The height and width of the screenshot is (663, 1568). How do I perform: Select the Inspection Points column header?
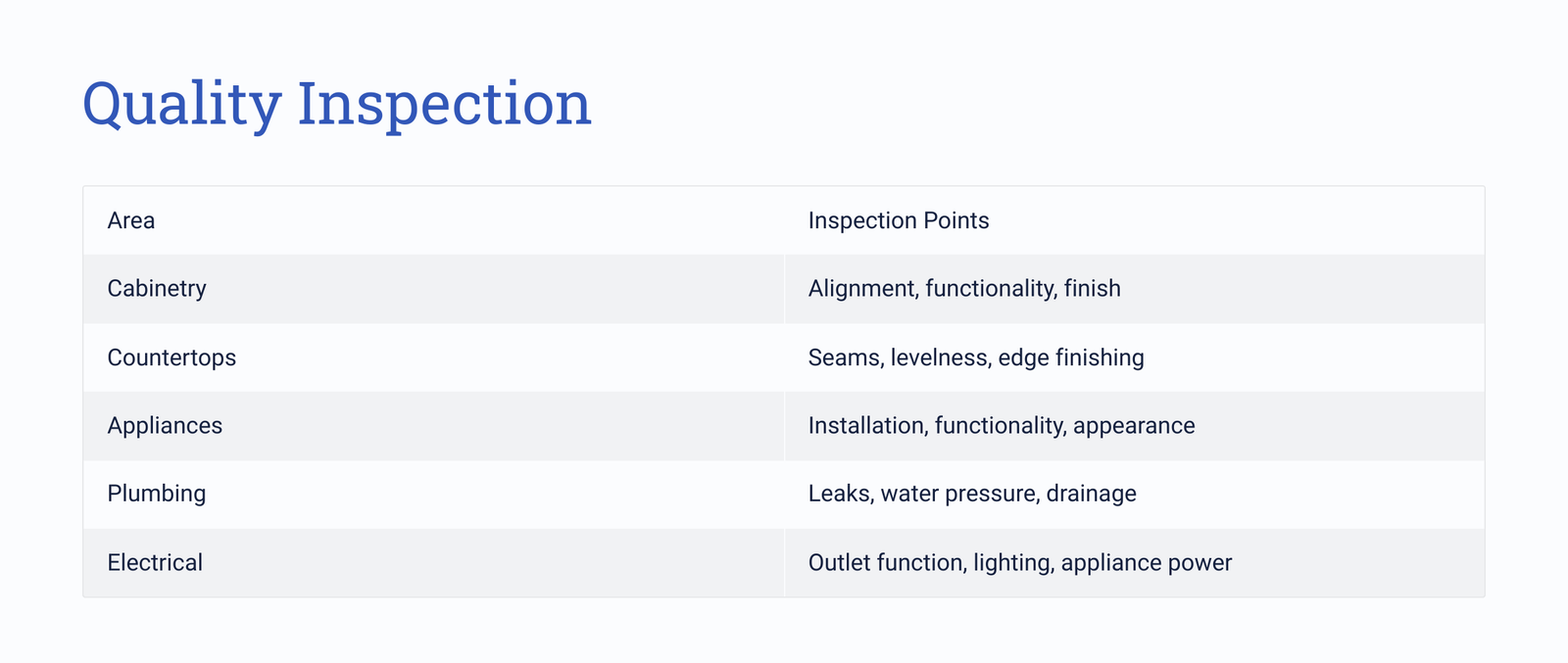pos(1135,220)
